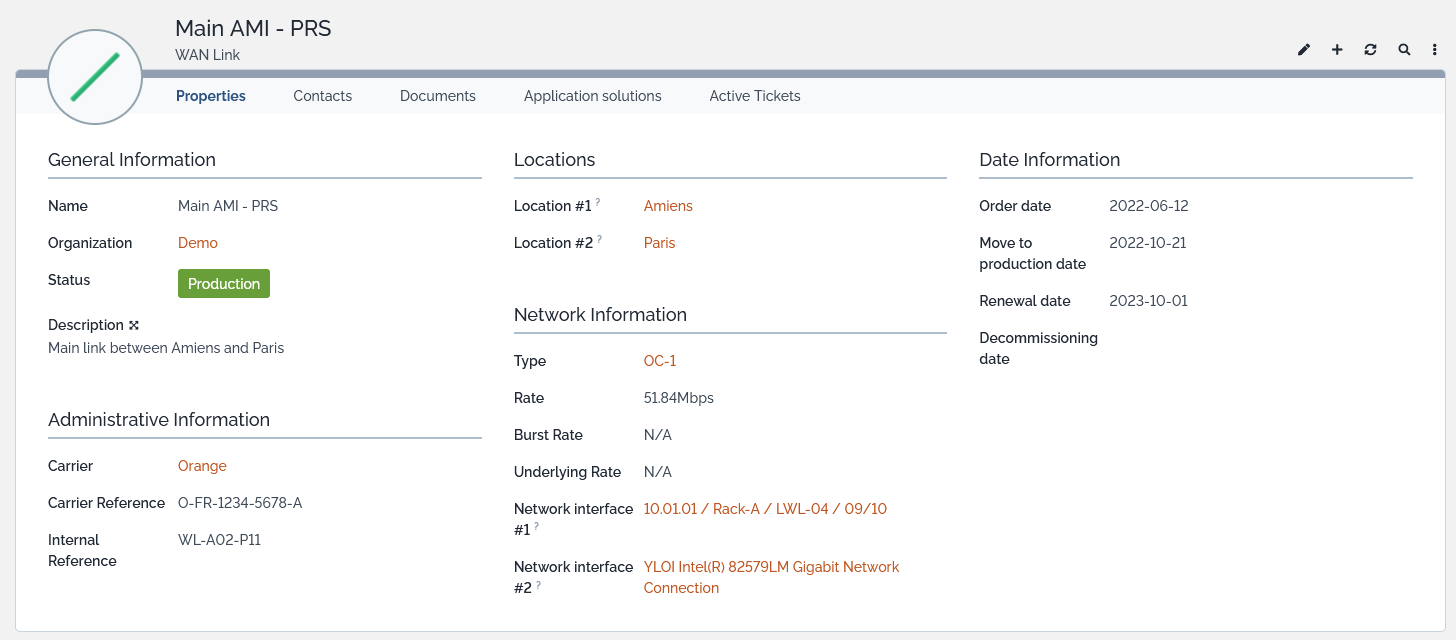Expand the Description field fullscreen icon
Screen dimensions: 1456x640
tap(134, 325)
